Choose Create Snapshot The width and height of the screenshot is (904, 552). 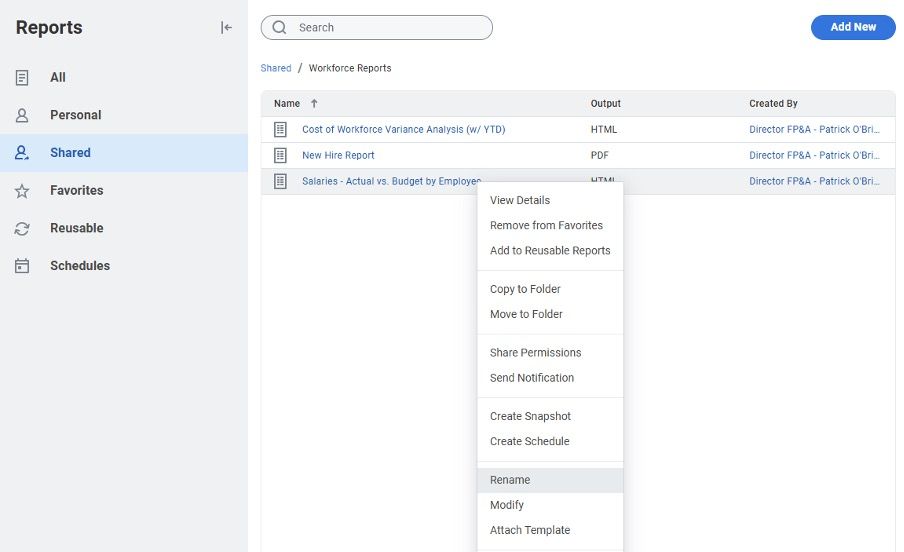530,416
